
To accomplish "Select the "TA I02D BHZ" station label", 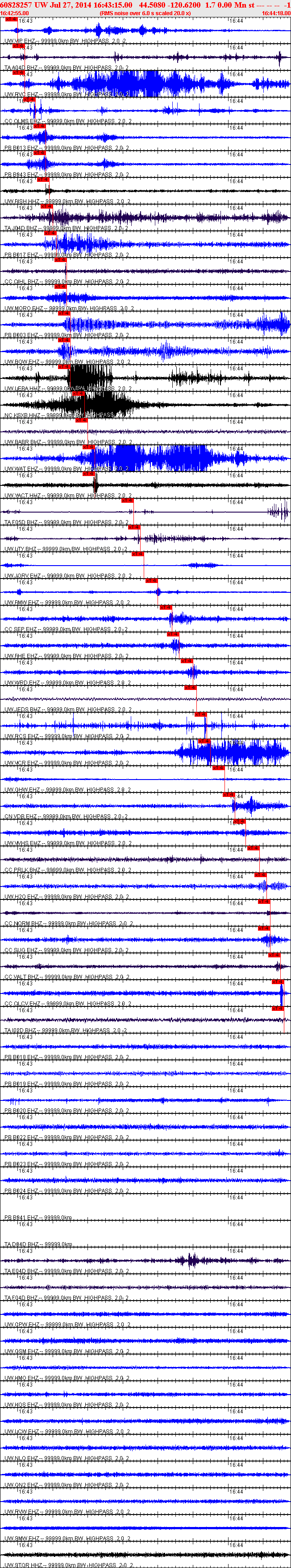I will coord(21,1030).
